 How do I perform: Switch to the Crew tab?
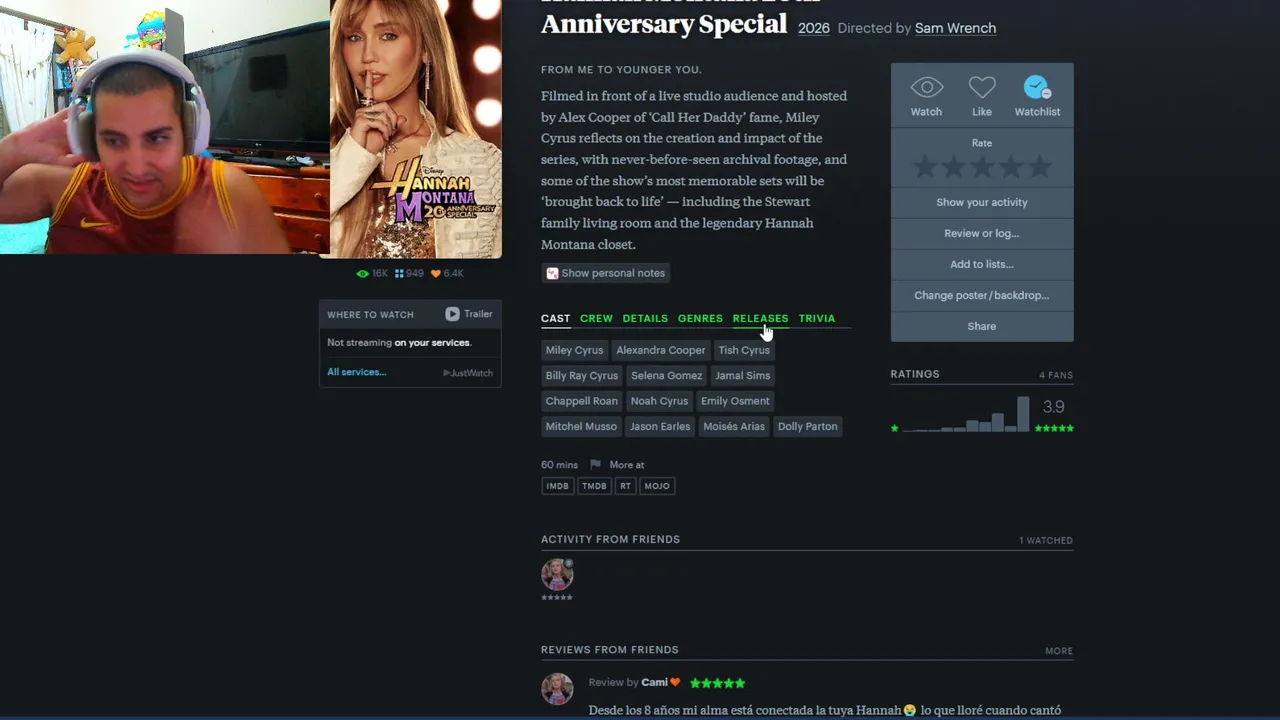[596, 318]
